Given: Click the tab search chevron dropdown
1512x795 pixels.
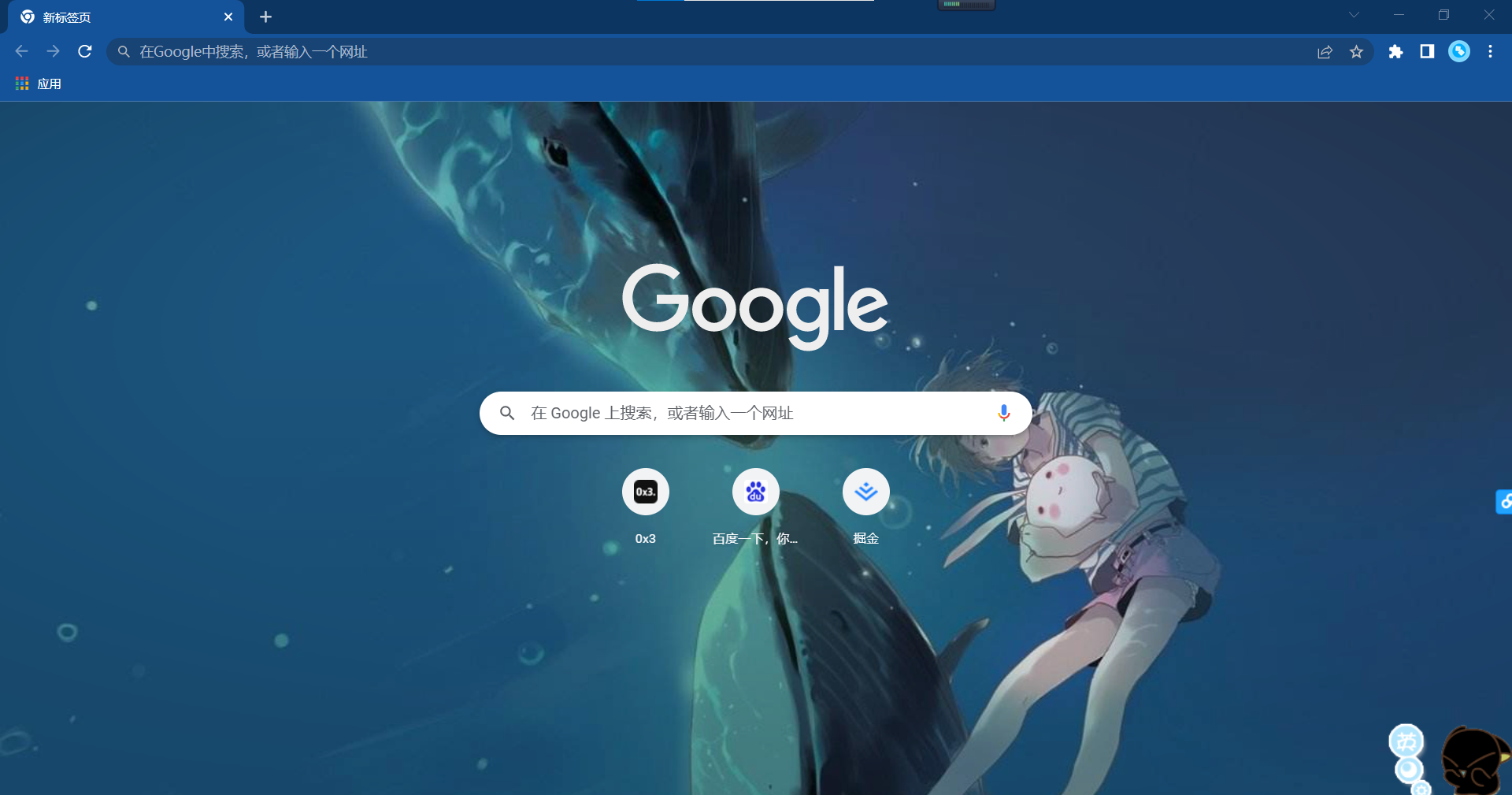Looking at the screenshot, I should [1354, 15].
